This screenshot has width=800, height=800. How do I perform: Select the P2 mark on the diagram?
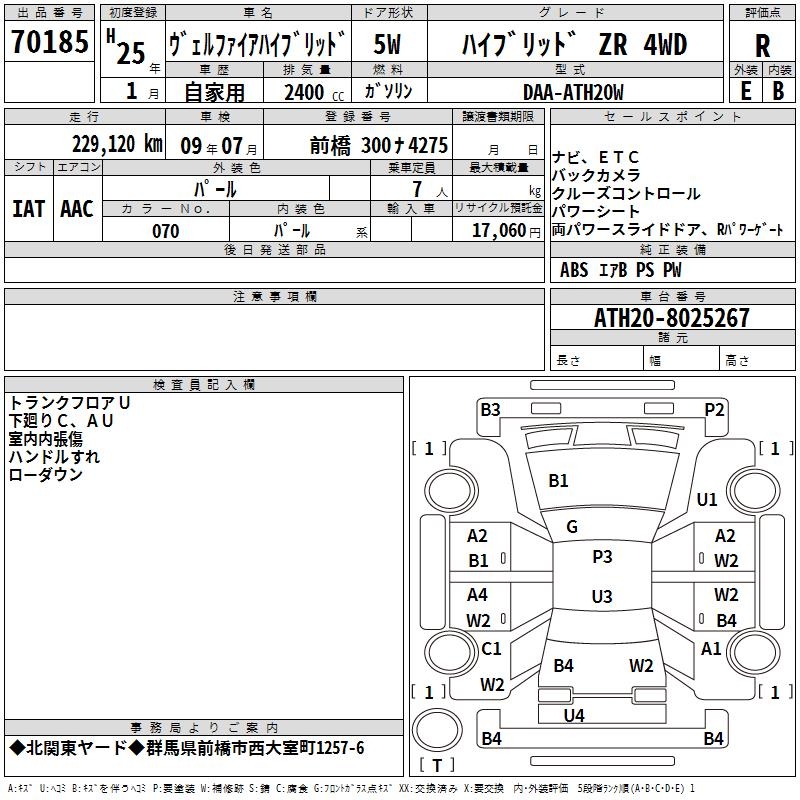click(714, 409)
